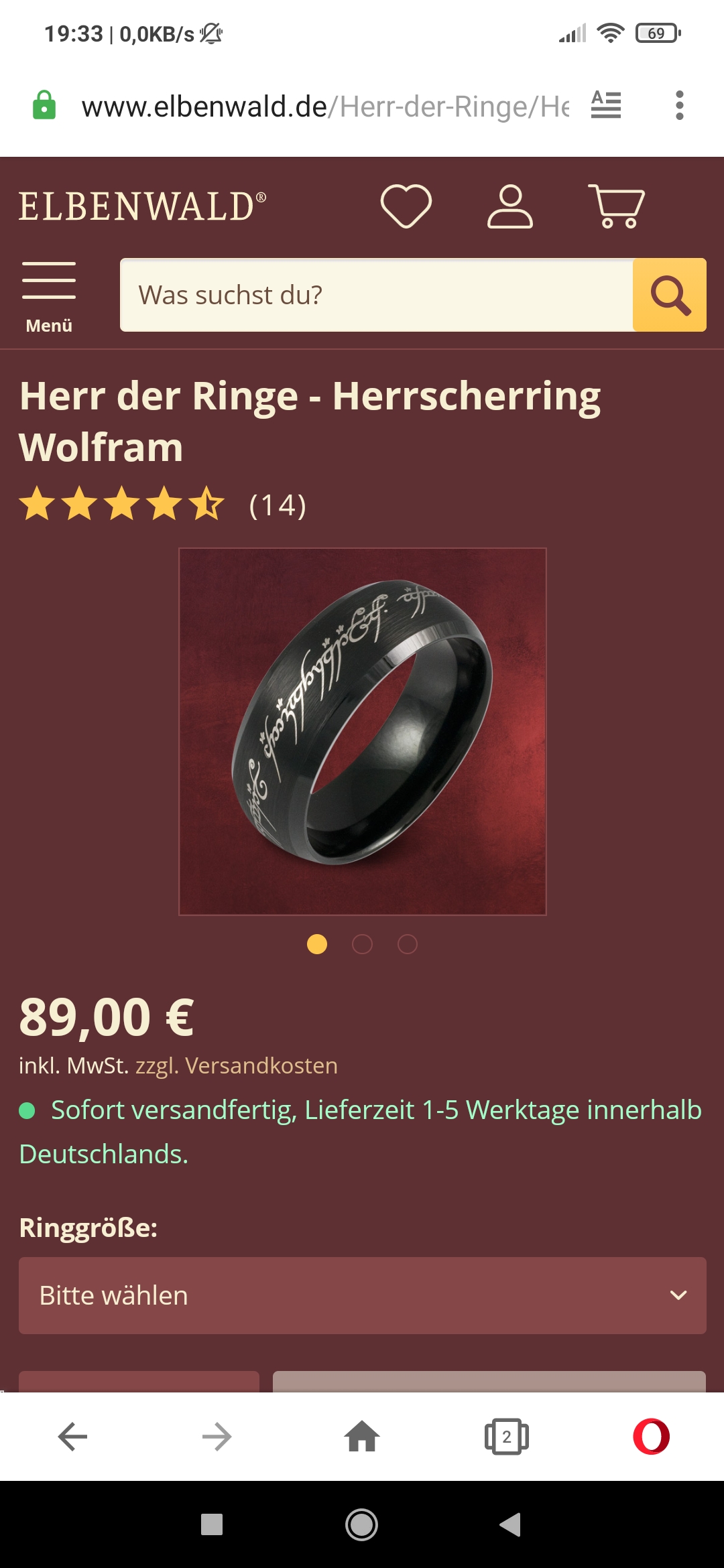Select the second image carousel dot

tap(362, 944)
